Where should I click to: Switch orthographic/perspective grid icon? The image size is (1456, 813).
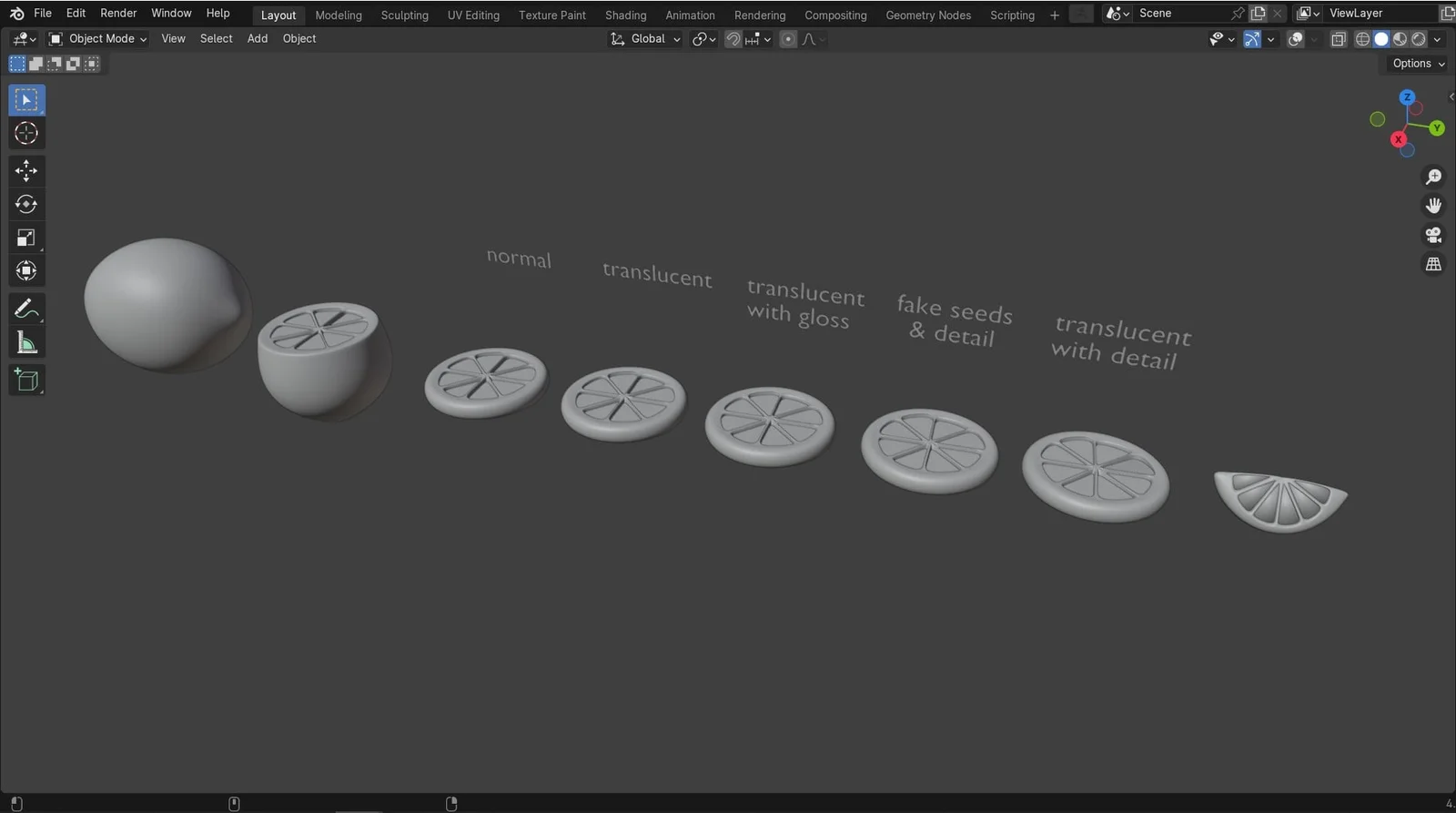(1433, 264)
